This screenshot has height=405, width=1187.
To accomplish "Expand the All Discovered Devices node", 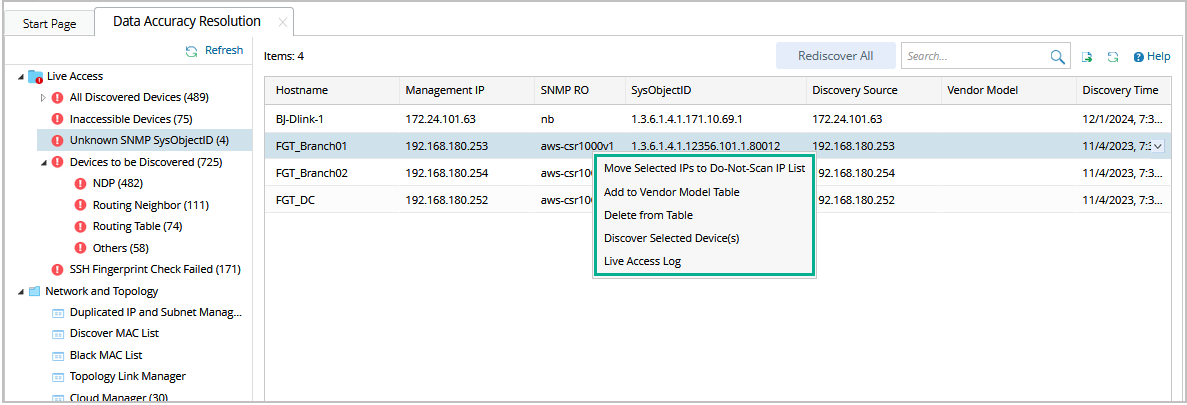I will point(43,98).
